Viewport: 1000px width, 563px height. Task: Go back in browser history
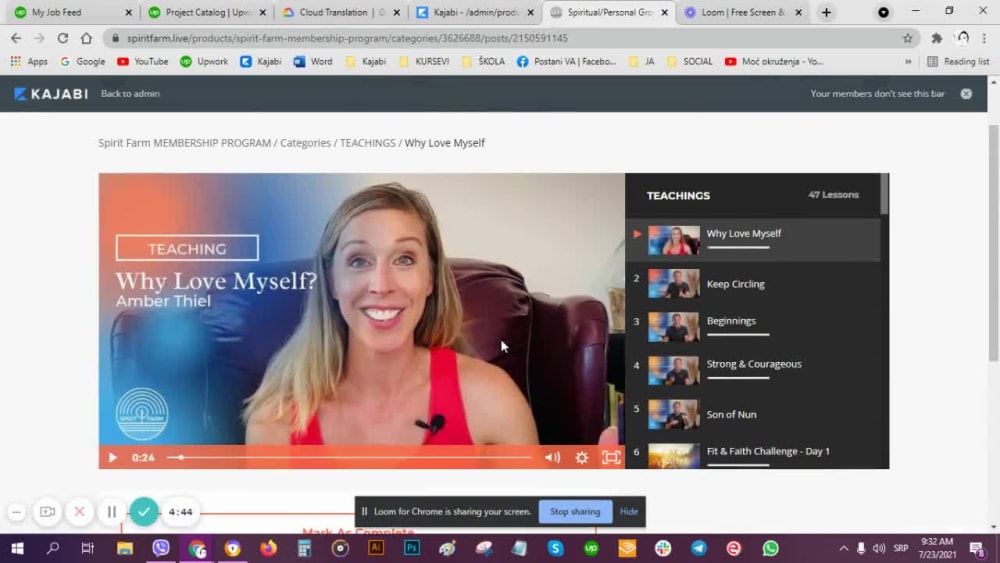pos(16,38)
